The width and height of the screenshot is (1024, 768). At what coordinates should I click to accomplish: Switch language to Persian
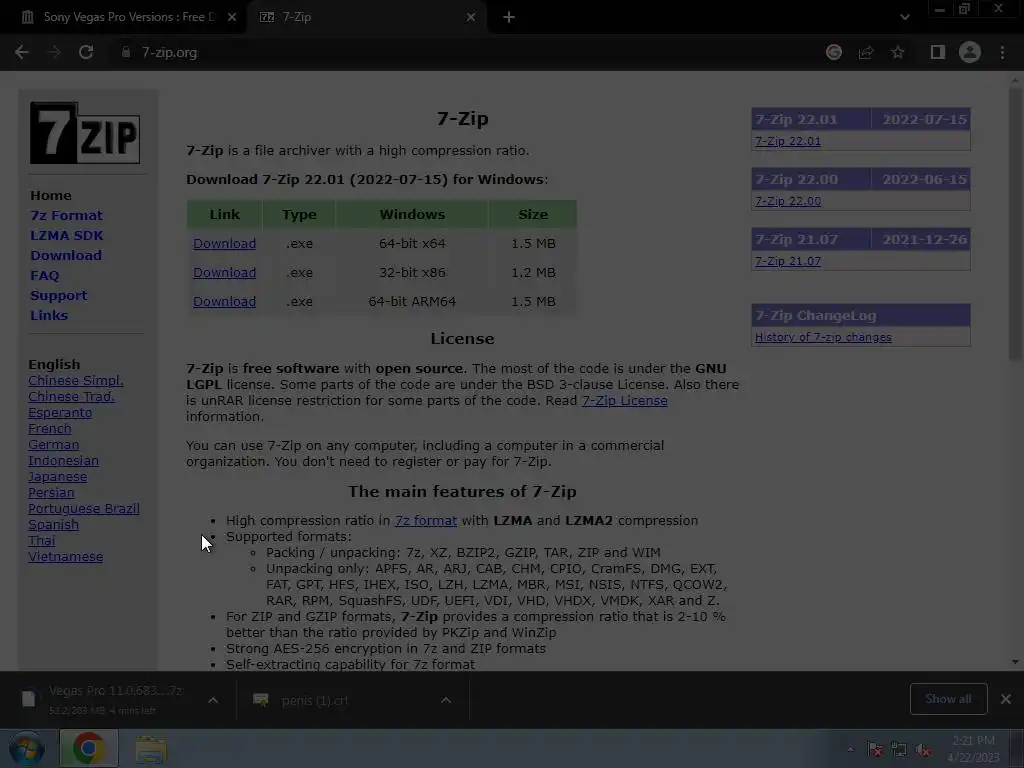(x=51, y=492)
